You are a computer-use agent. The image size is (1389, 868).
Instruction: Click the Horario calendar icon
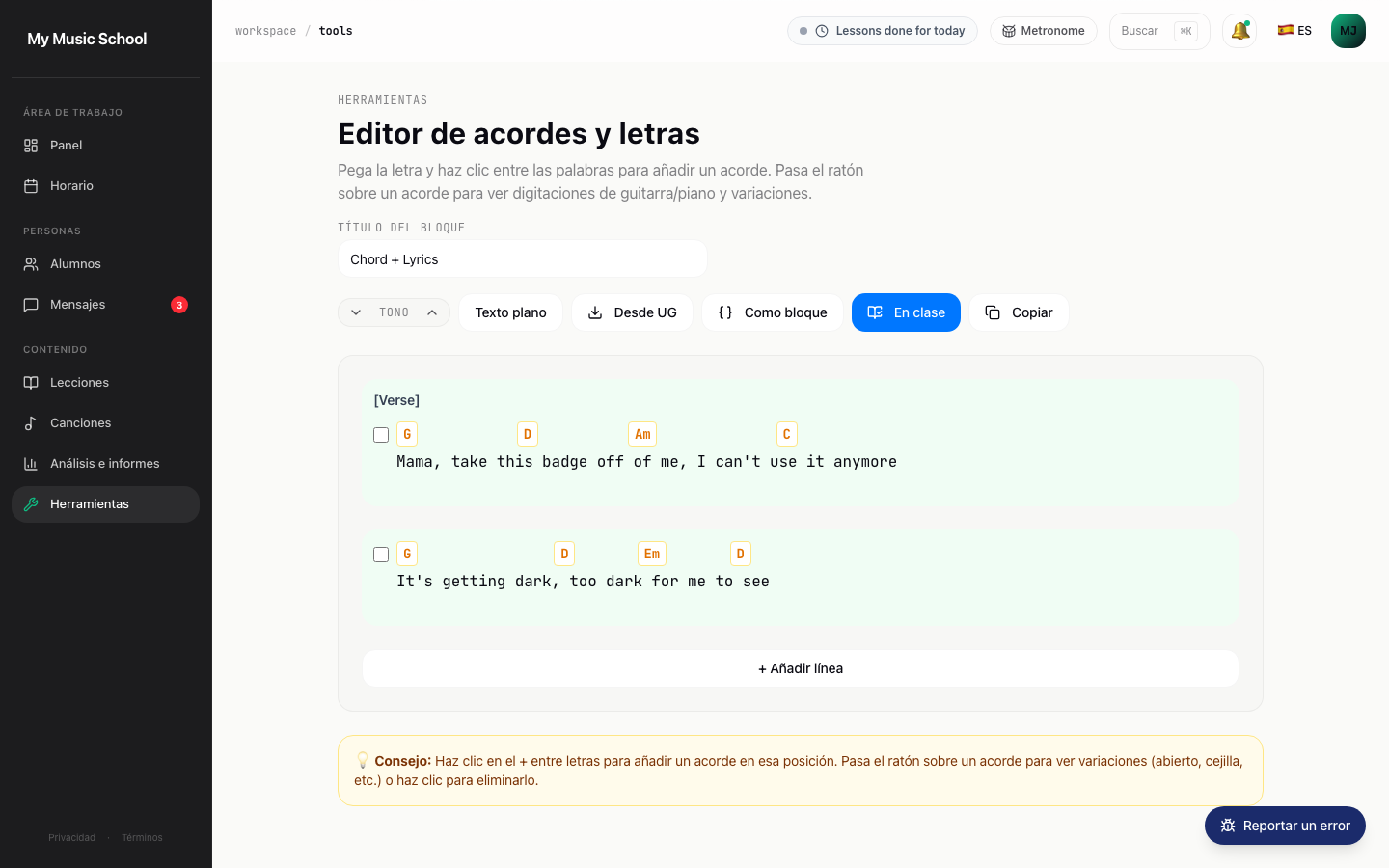tap(31, 186)
